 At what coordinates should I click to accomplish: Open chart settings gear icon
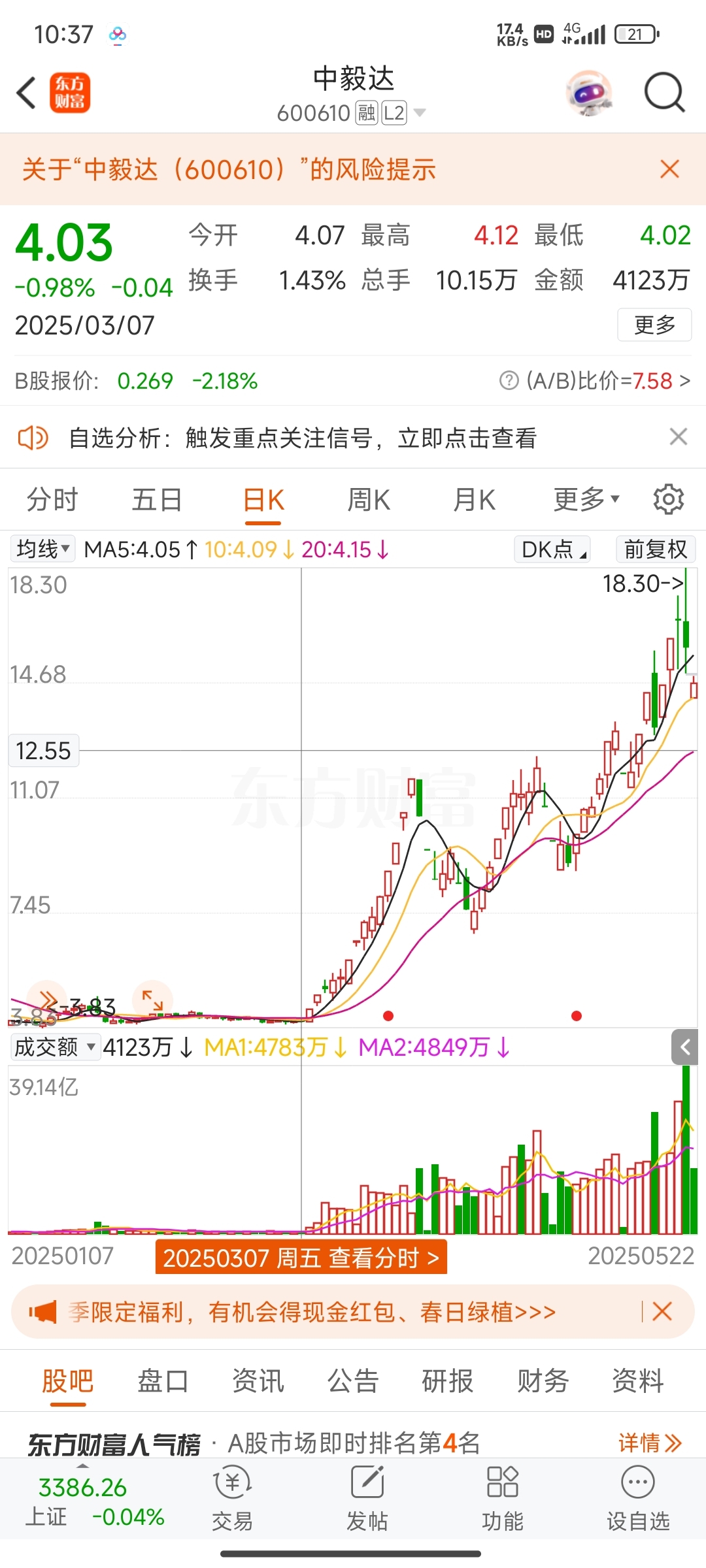pyautogui.click(x=669, y=500)
